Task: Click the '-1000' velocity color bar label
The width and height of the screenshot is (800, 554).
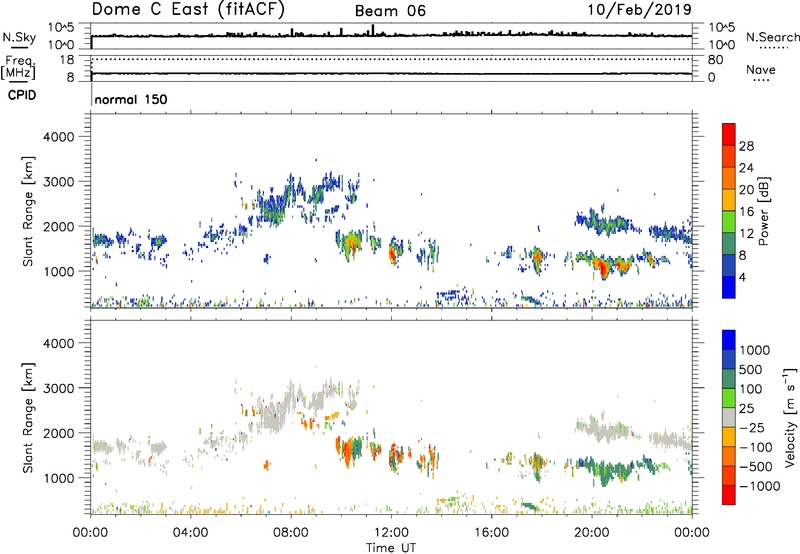Action: pos(760,486)
